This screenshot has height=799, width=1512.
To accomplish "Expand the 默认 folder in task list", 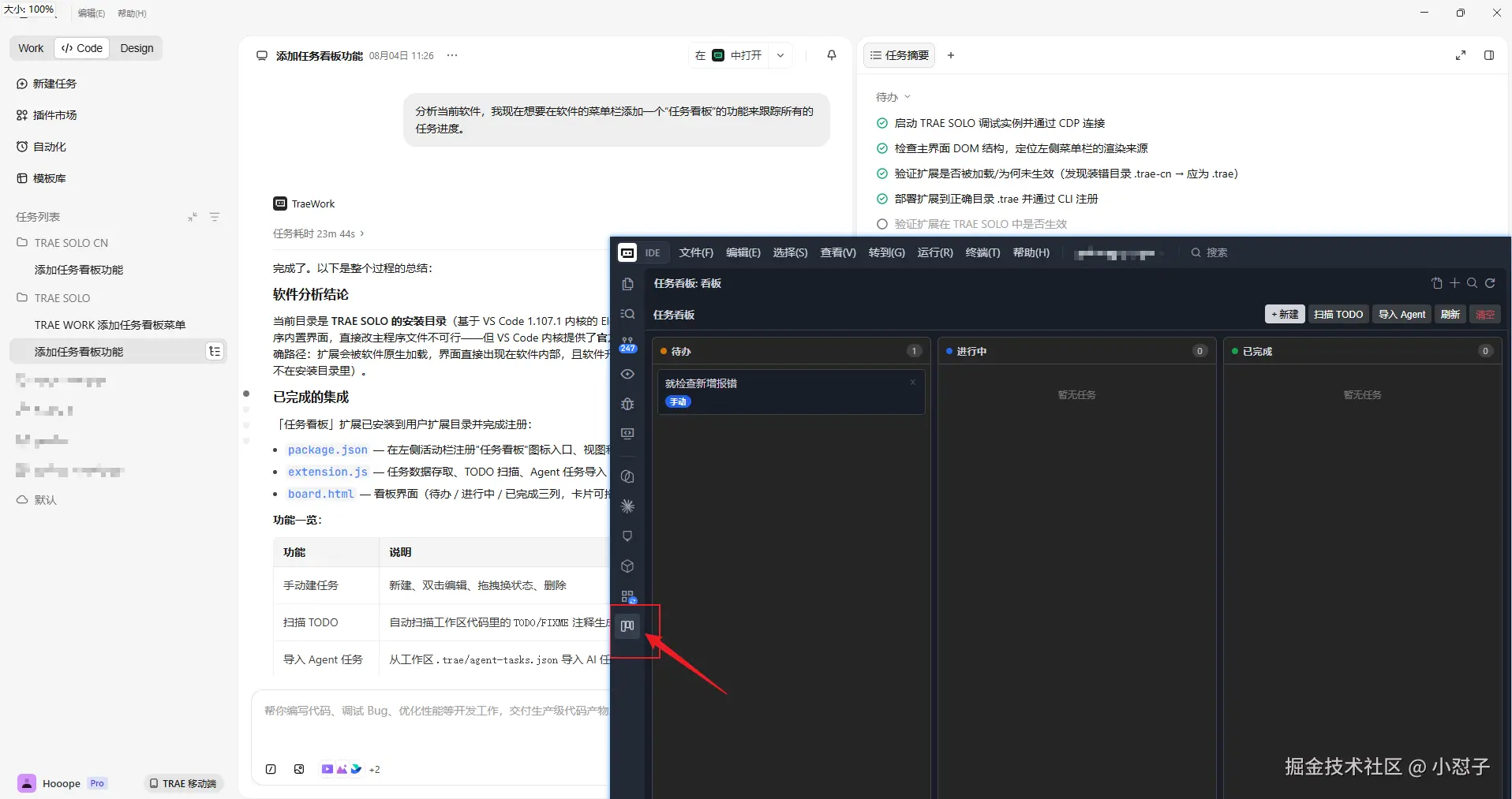I will pyautogui.click(x=37, y=500).
